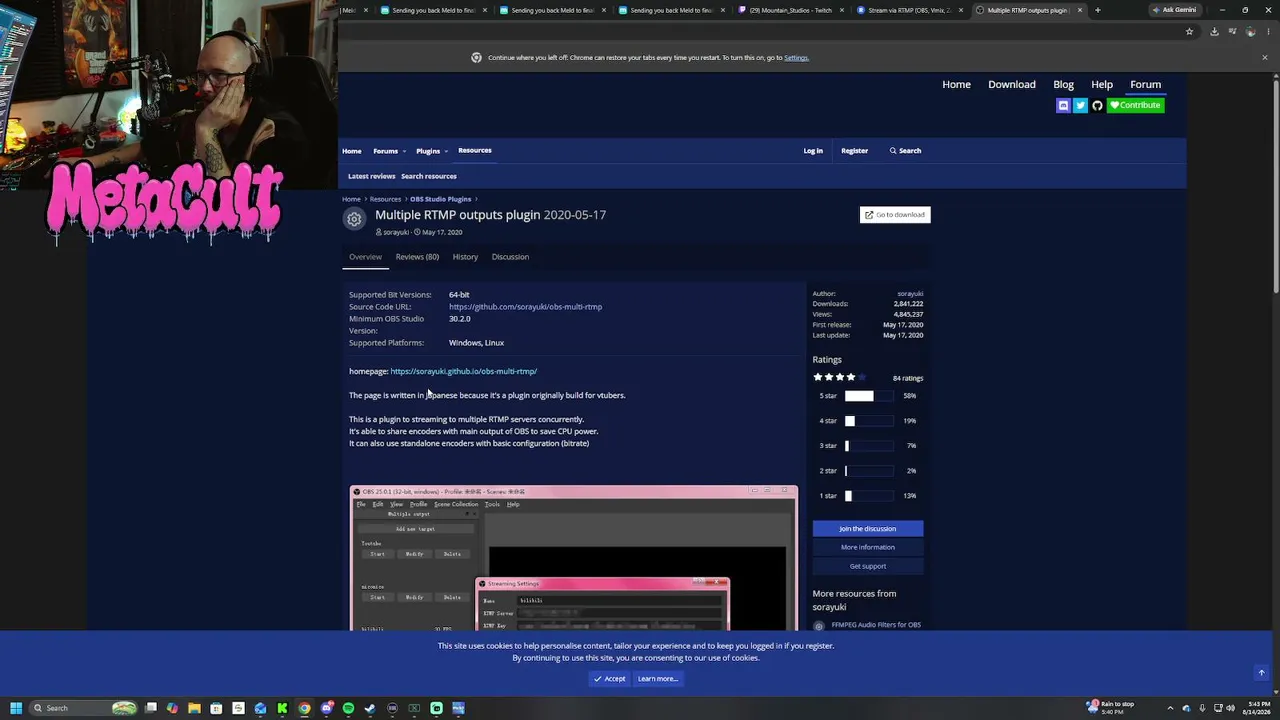1280x720 pixels.
Task: Open the OBS plugin screenshot image
Action: (574, 558)
